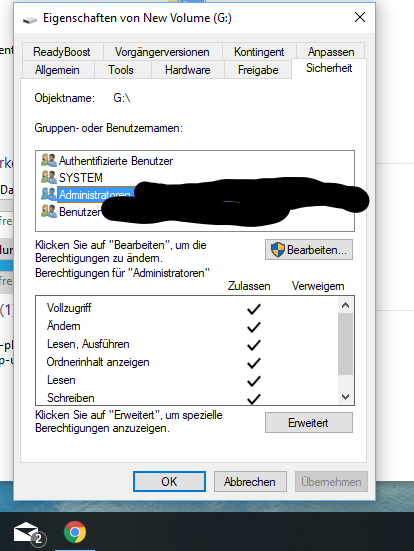
Task: Confirm the dialog with OK
Action: click(169, 481)
